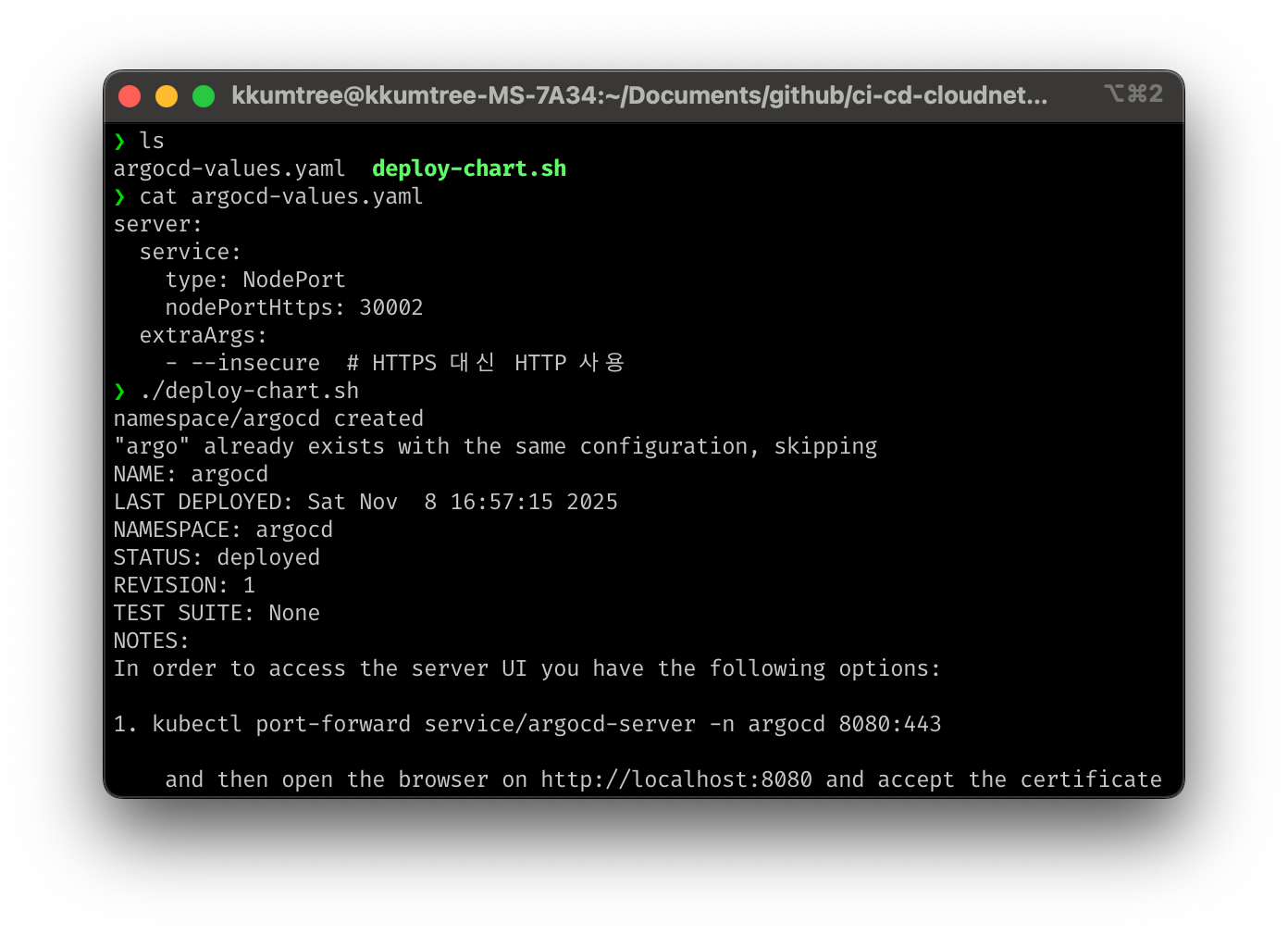Click the terminal title bar path text
The image size is (1288, 935).
tap(639, 95)
